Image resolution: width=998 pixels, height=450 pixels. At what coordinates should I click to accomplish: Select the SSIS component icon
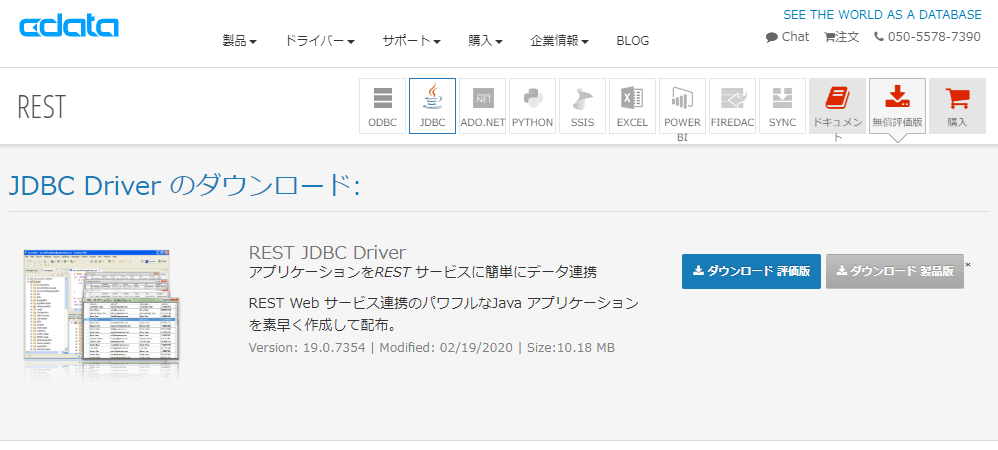[x=582, y=106]
